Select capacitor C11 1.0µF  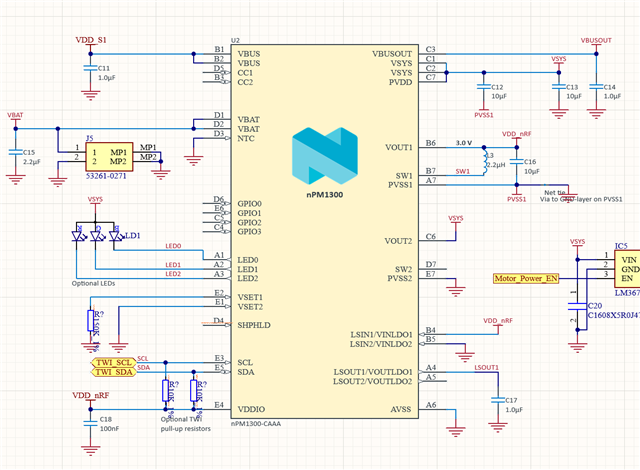[90, 68]
